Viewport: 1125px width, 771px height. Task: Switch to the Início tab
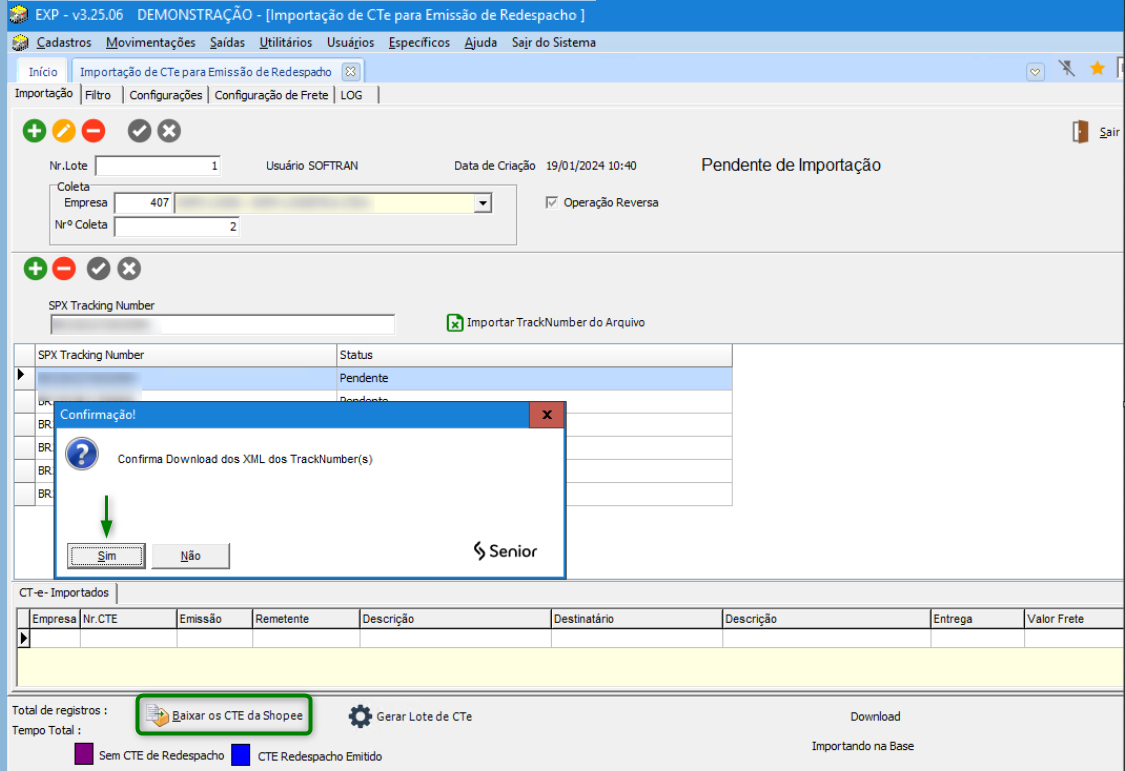tap(43, 72)
